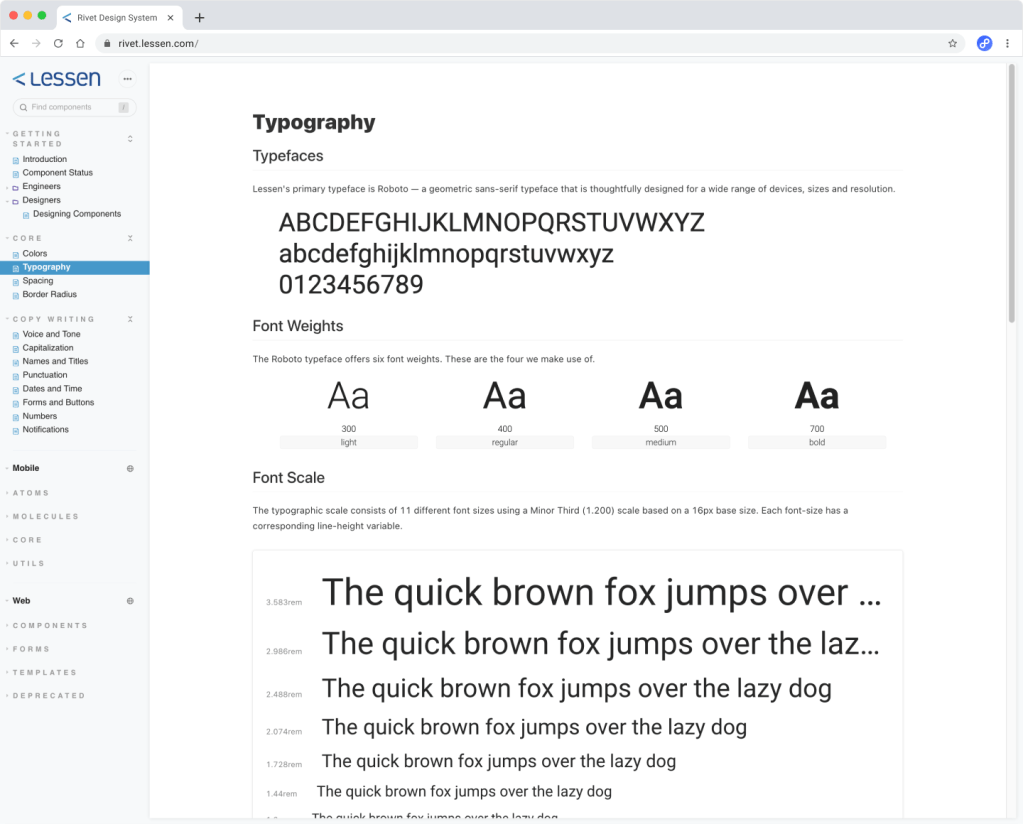Expand the Web Components section
1023x824 pixels.
[x=50, y=625]
